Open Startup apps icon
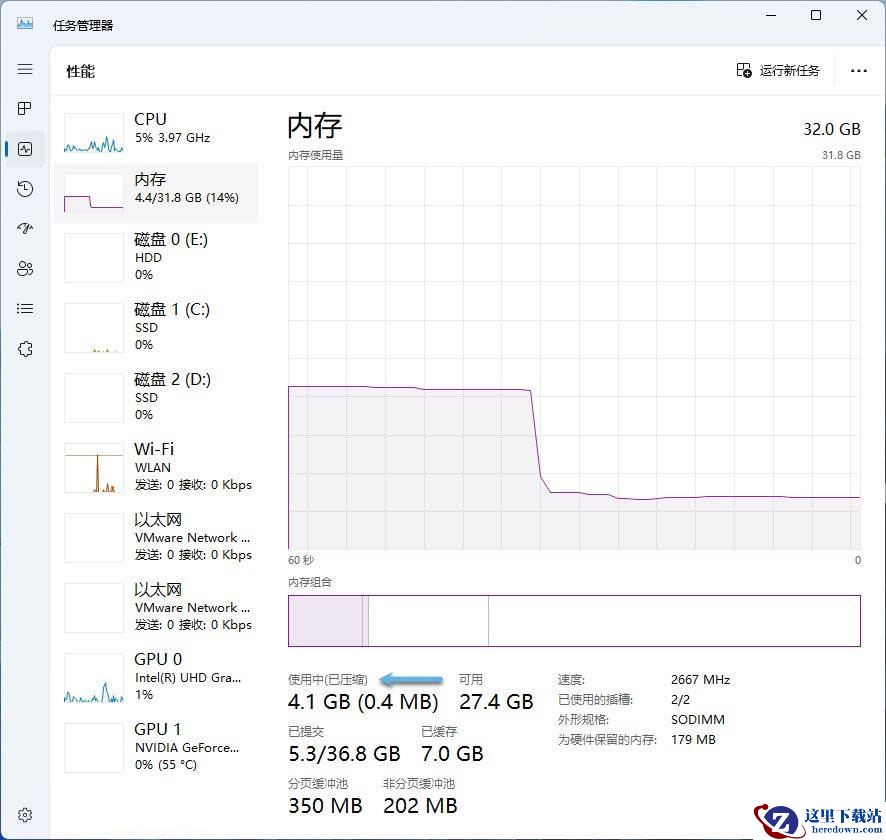 point(25,228)
